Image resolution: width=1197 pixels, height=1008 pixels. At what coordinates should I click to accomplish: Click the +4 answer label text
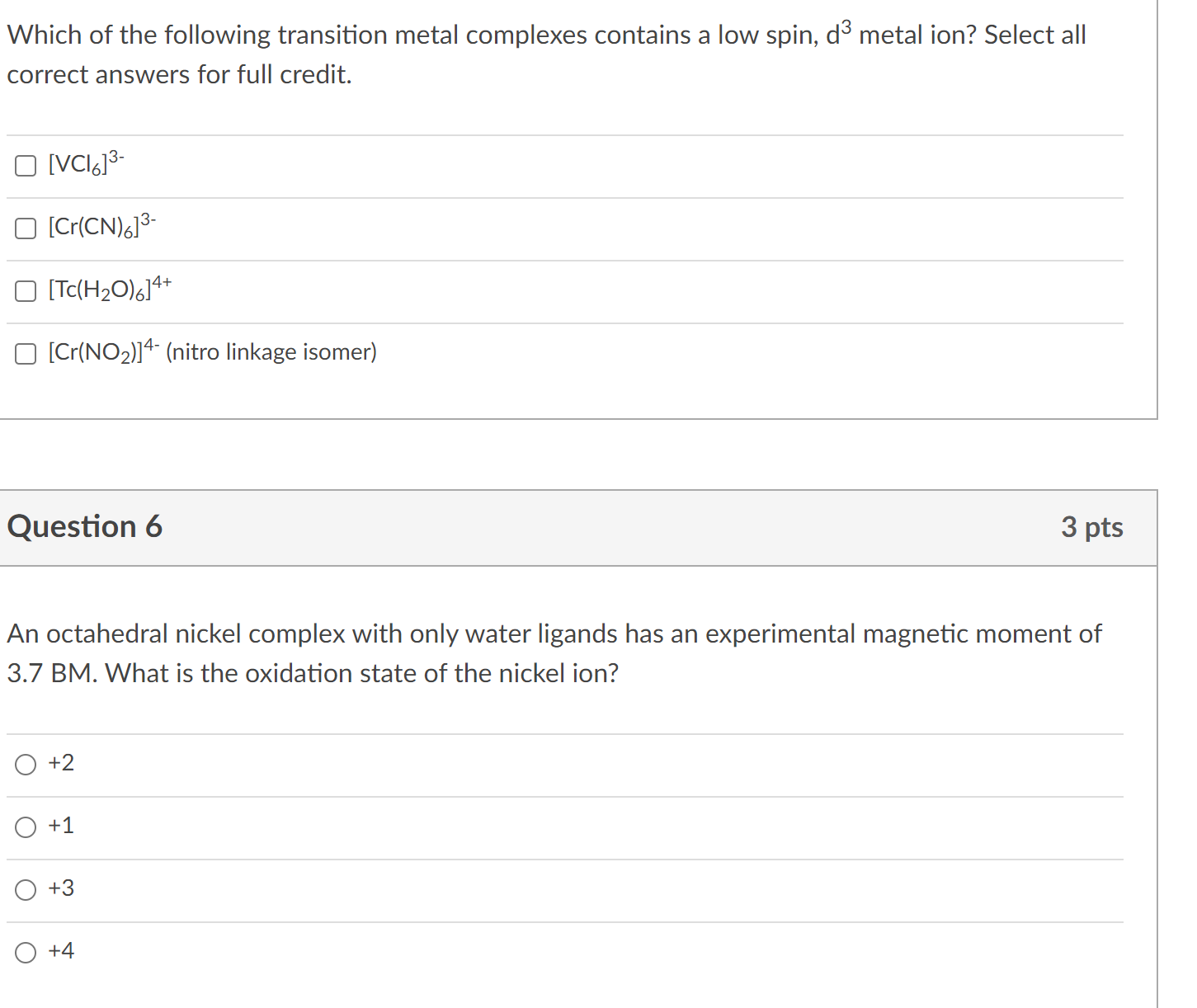pos(60,950)
